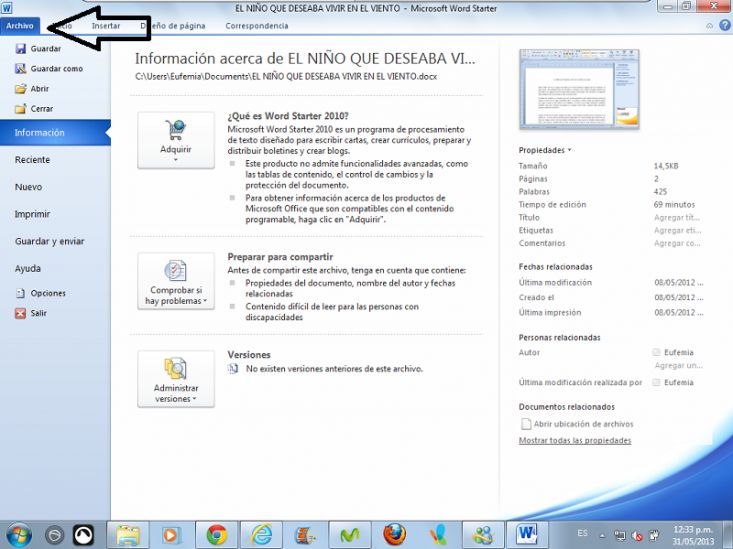Click the Abrir folder icon
The width and height of the screenshot is (733, 549).
(x=21, y=89)
